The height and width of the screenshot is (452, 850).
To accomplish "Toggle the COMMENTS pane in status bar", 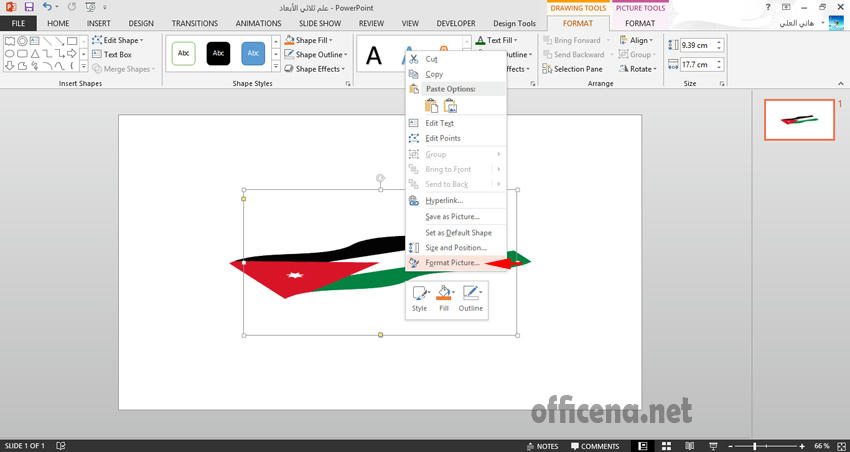I will 595,446.
